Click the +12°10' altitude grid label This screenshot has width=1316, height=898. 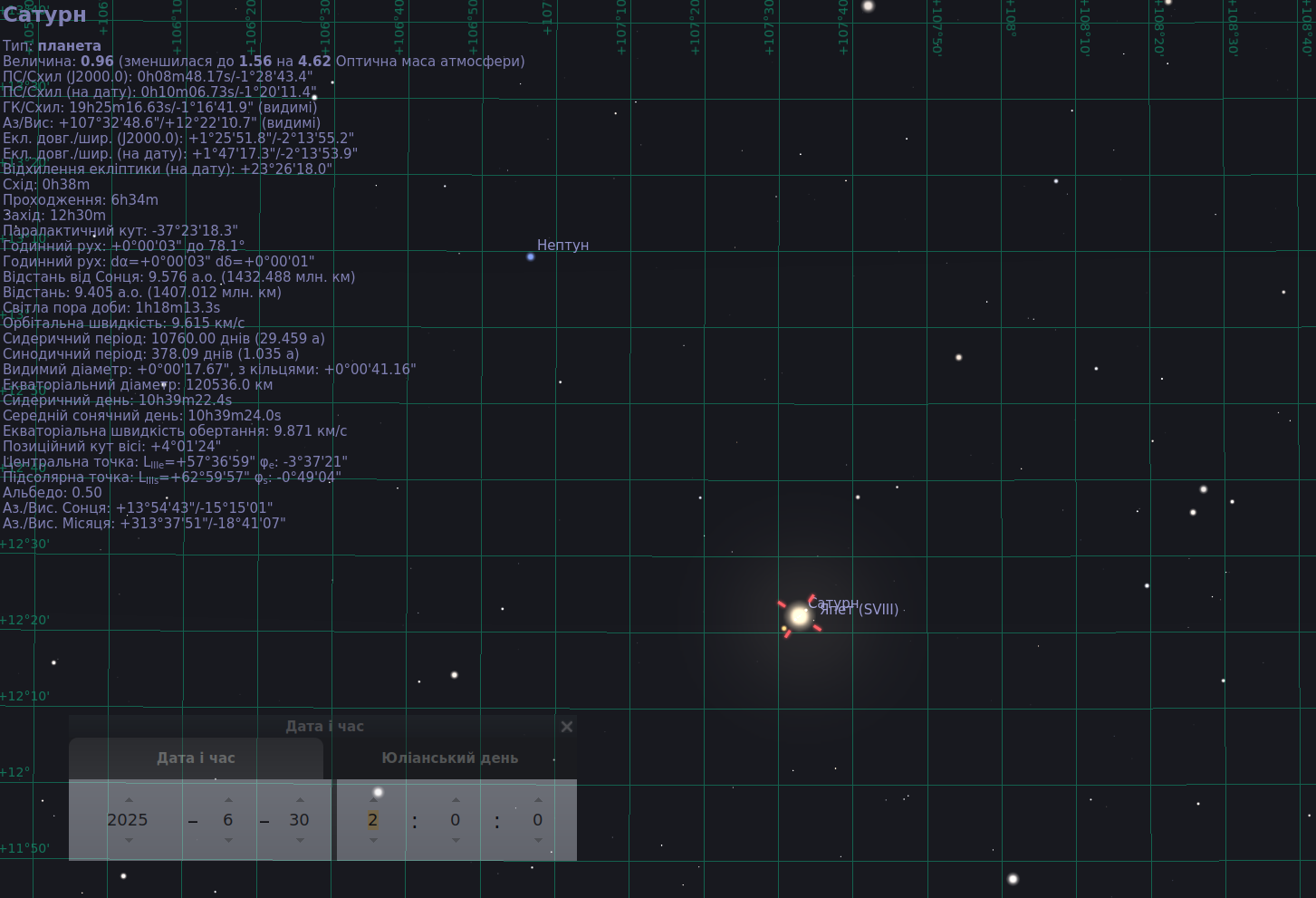click(x=24, y=696)
